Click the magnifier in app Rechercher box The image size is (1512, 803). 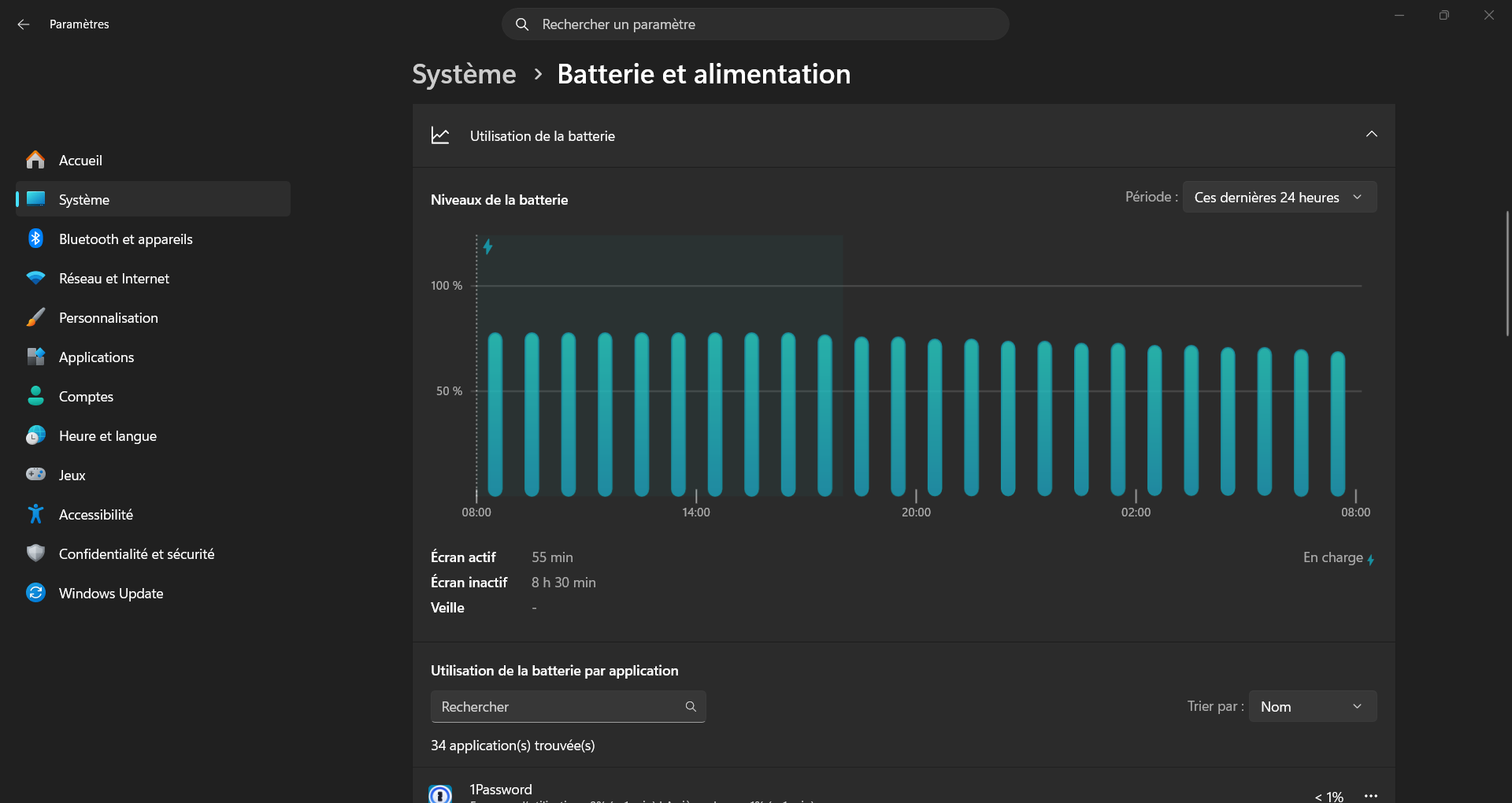click(691, 706)
